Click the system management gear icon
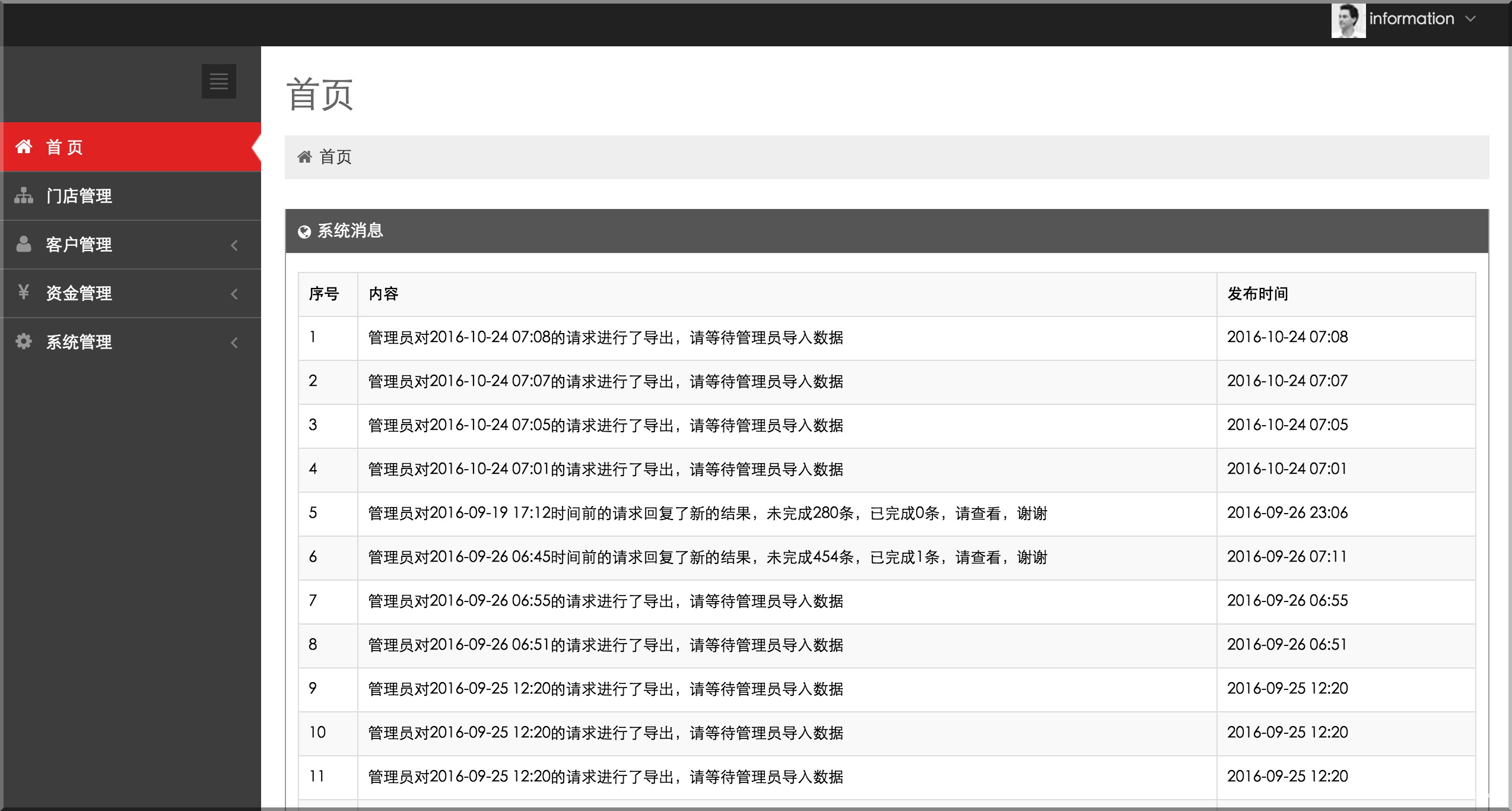The height and width of the screenshot is (811, 1512). [24, 341]
